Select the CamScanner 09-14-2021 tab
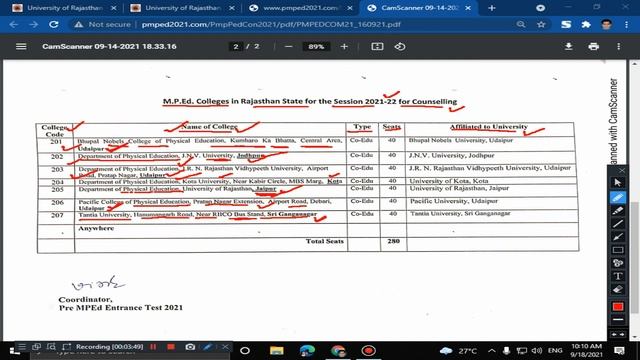Image resolution: width=640 pixels, height=360 pixels. tap(419, 8)
